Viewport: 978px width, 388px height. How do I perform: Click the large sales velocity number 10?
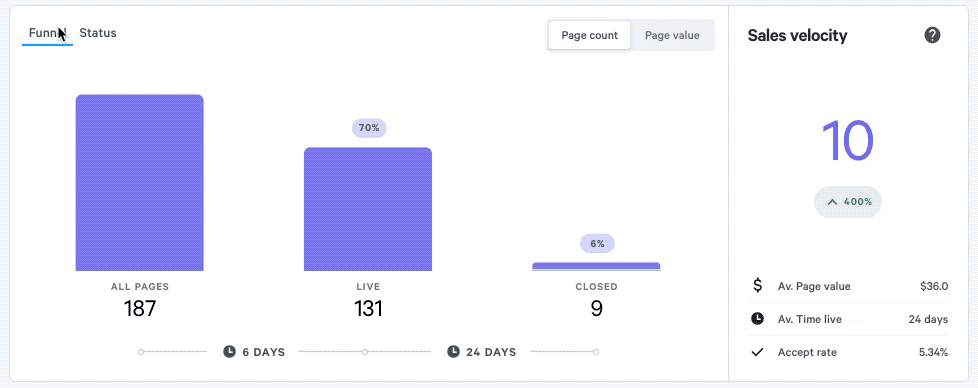848,140
